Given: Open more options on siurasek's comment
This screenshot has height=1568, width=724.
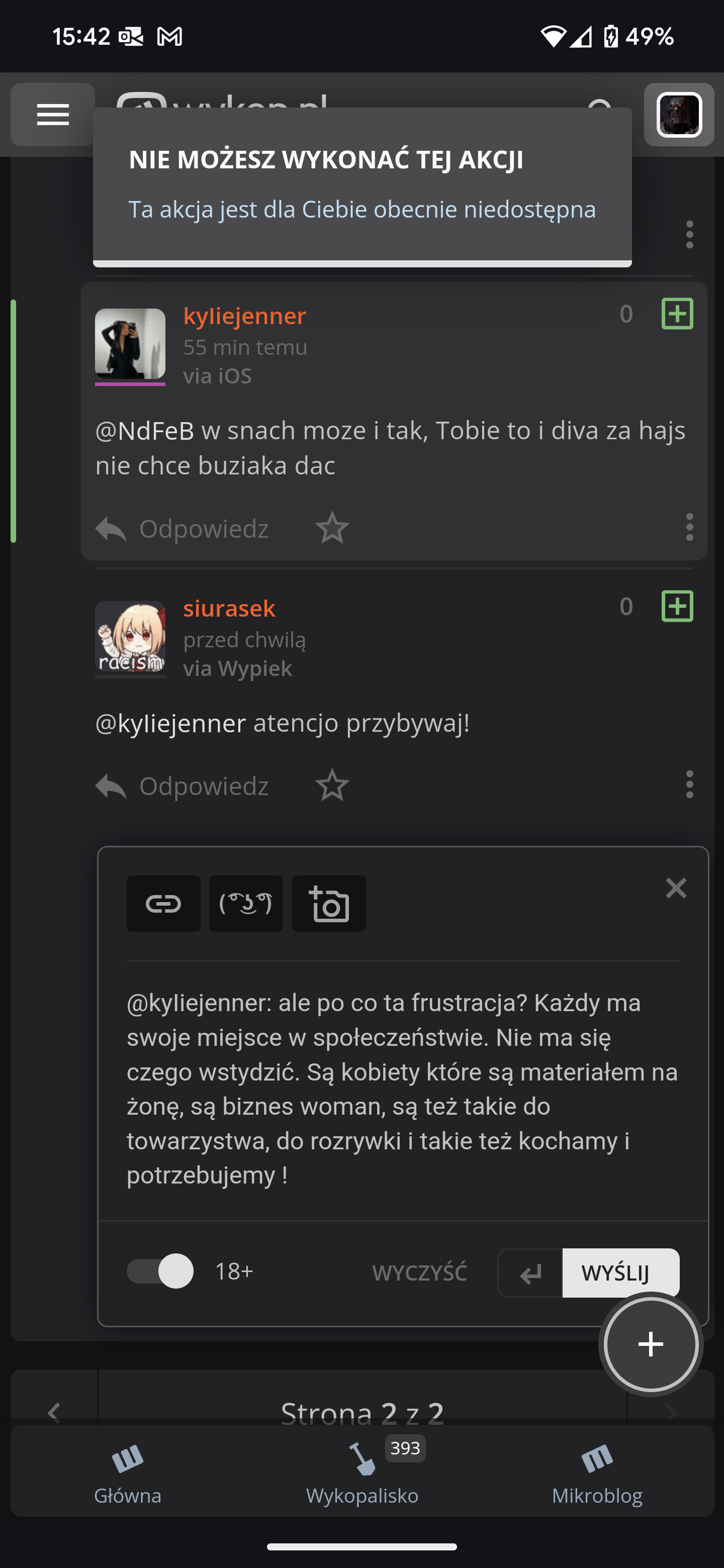Looking at the screenshot, I should tap(689, 784).
